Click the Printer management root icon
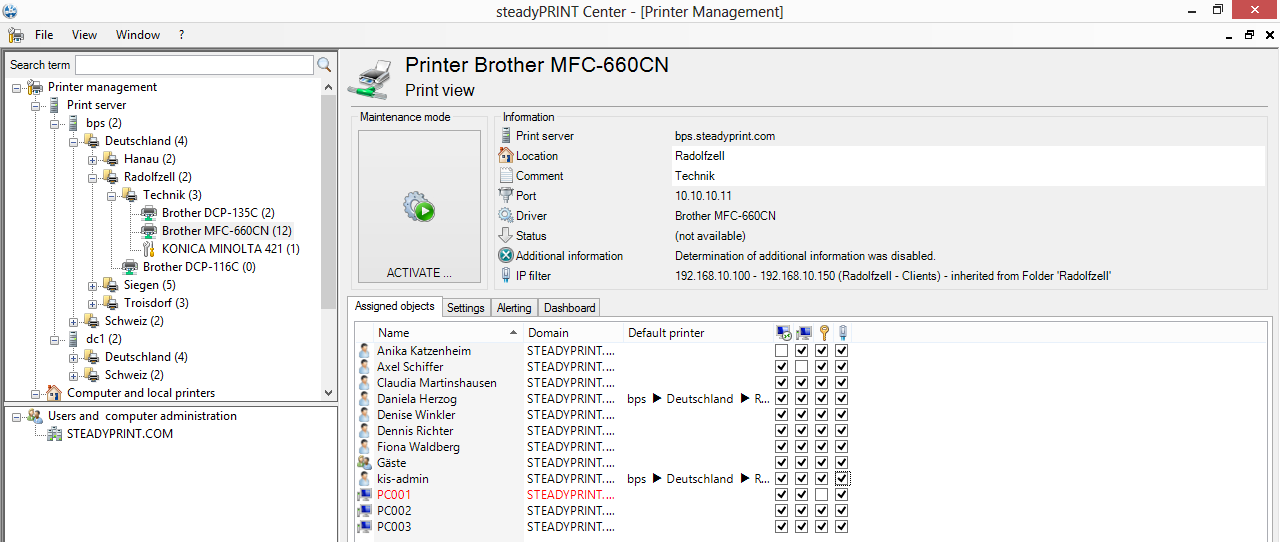1280x542 pixels. tap(35, 87)
